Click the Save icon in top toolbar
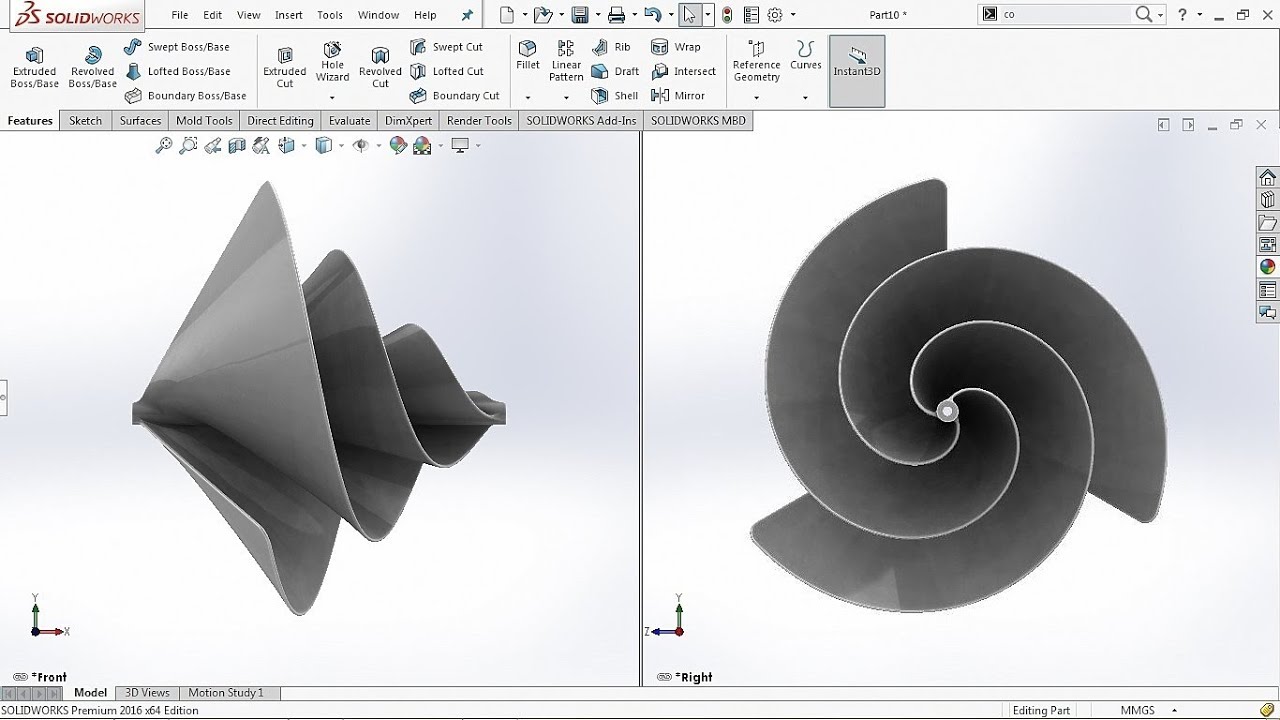 (x=579, y=15)
